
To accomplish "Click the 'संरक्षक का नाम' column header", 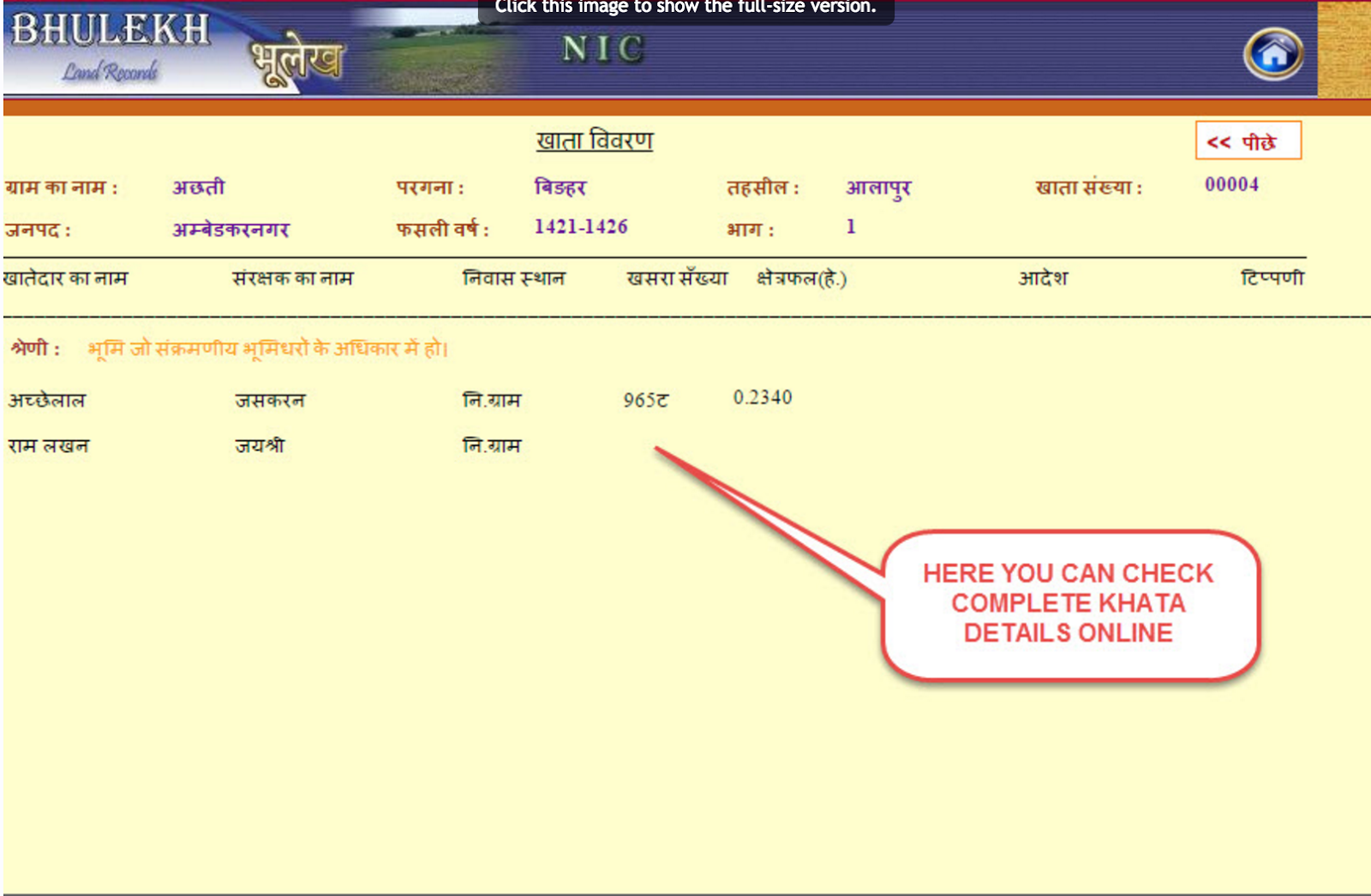I will (293, 278).
